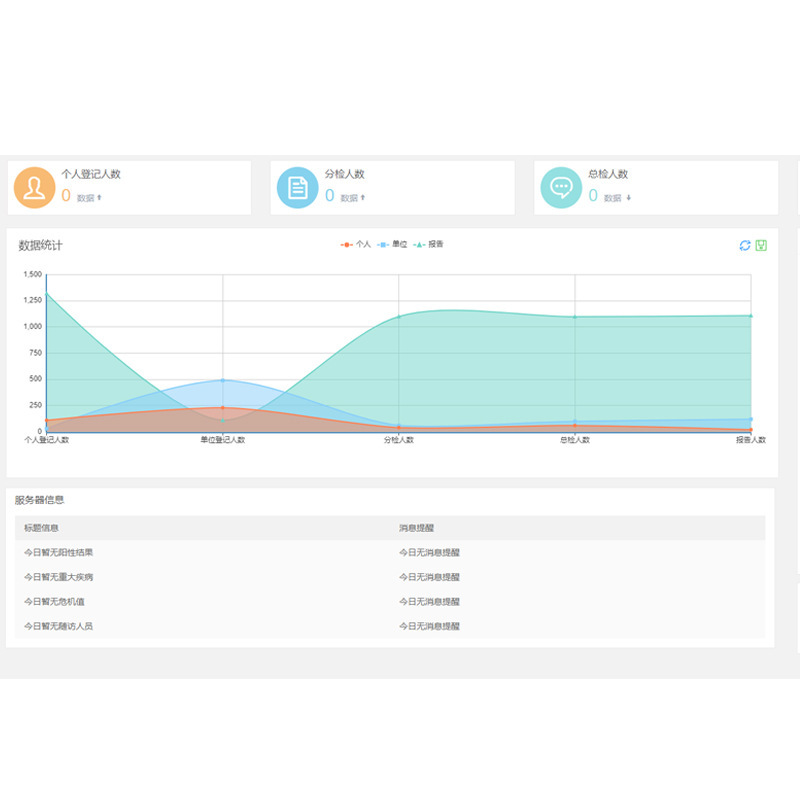Click the teal chat bubble icon for 总检人数
This screenshot has width=800, height=800.
561,188
